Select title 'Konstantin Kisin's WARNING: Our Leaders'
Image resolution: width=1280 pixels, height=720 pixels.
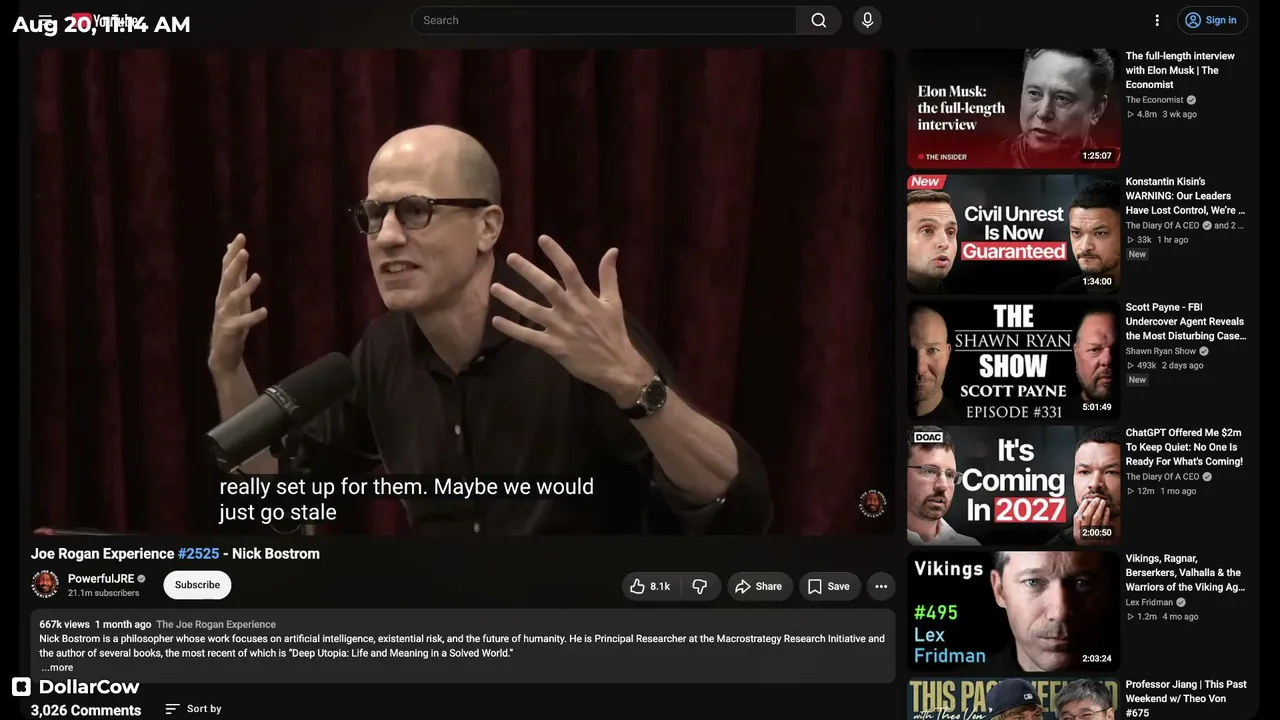[x=1186, y=196]
